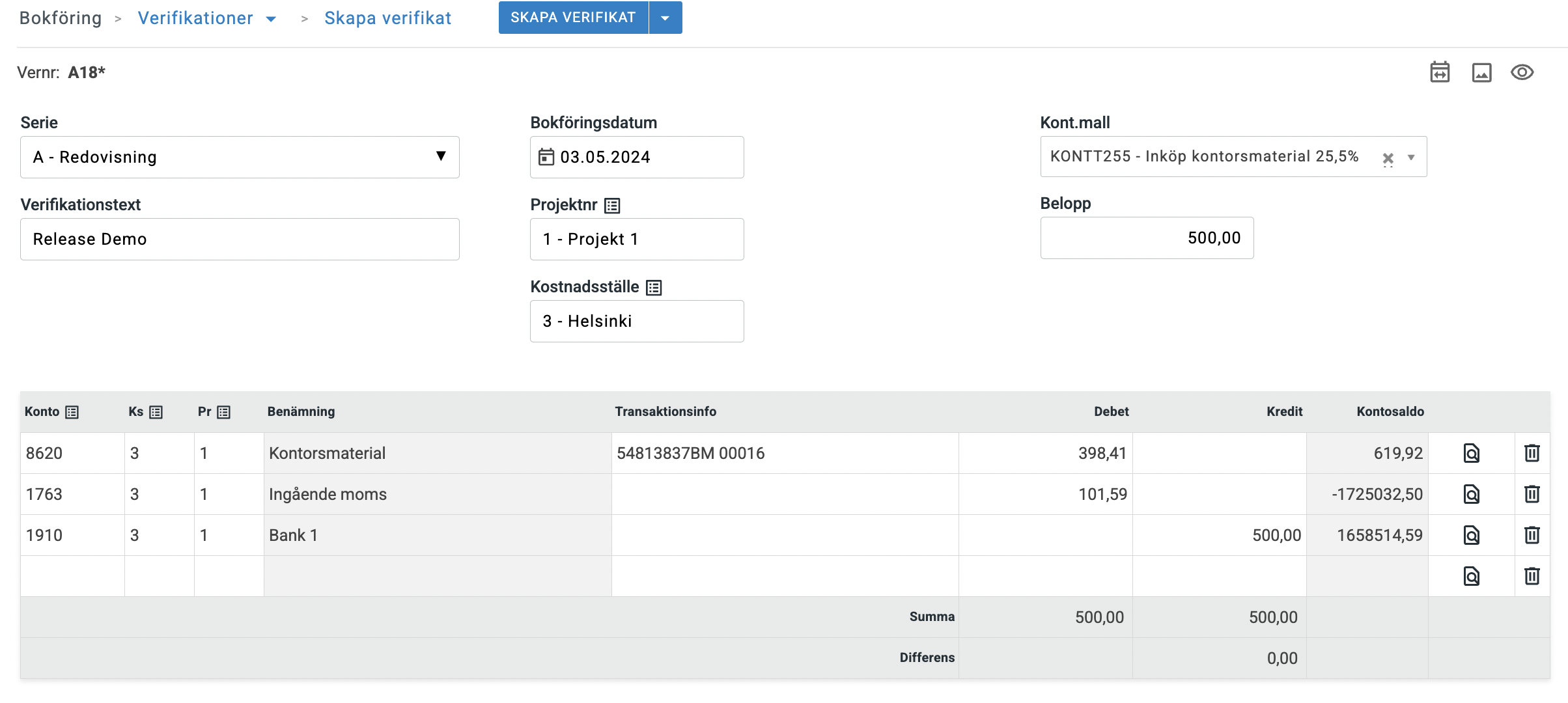This screenshot has width=1568, height=703.
Task: Toggle the eye preview icon
Action: pyautogui.click(x=1522, y=72)
